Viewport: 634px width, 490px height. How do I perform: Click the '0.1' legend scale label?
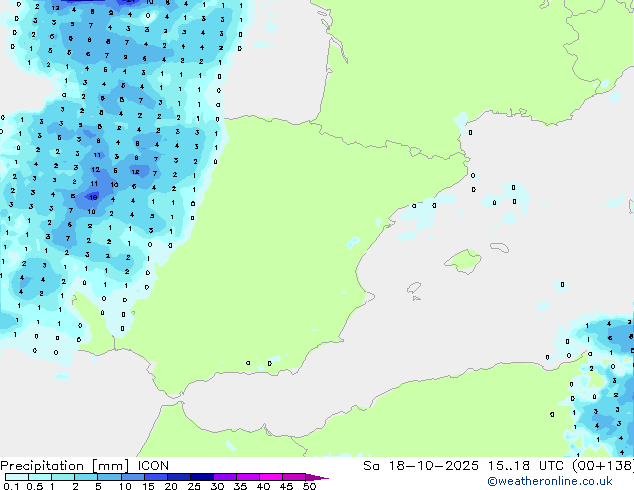click(x=9, y=486)
